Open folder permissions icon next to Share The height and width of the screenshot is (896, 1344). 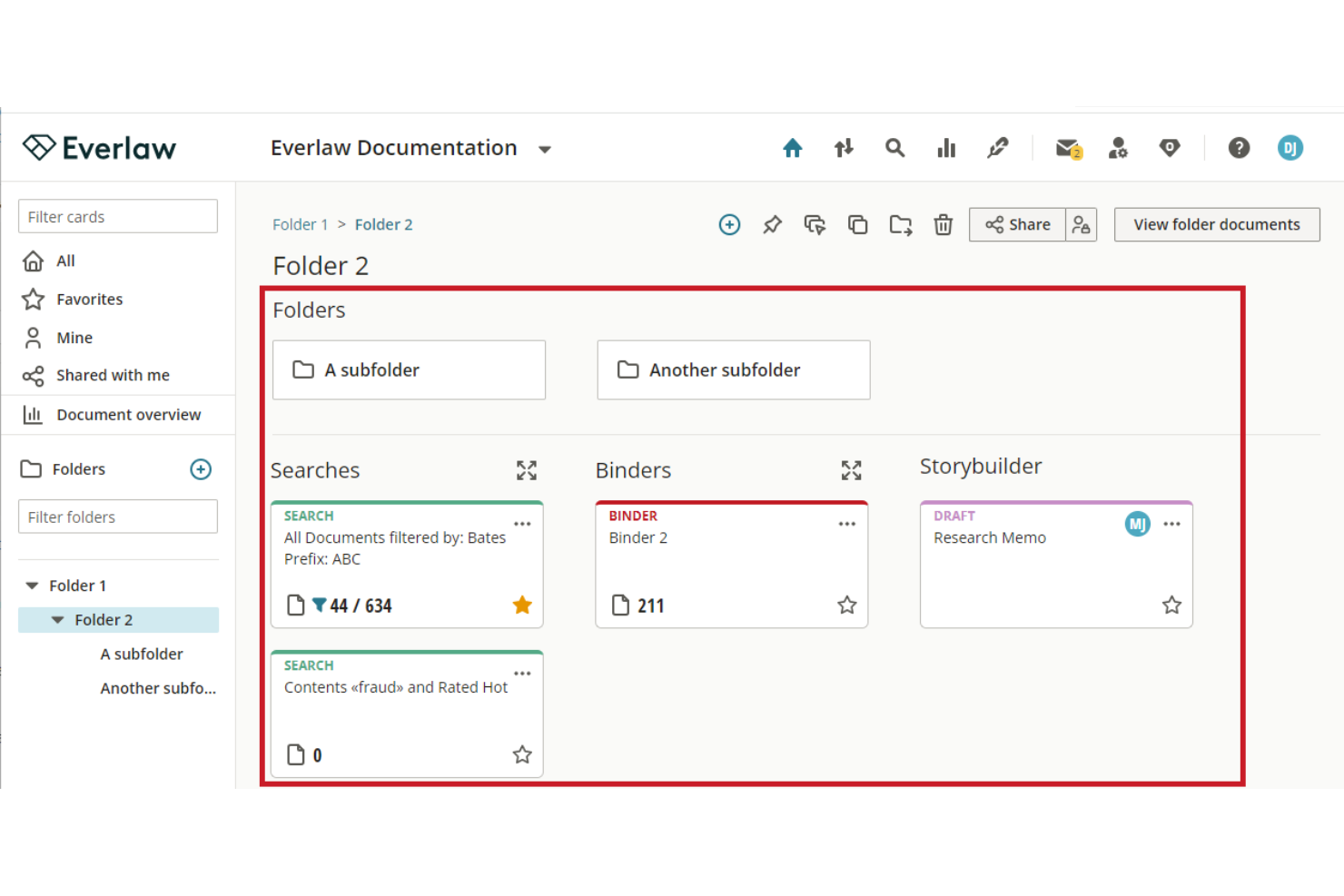(x=1081, y=224)
